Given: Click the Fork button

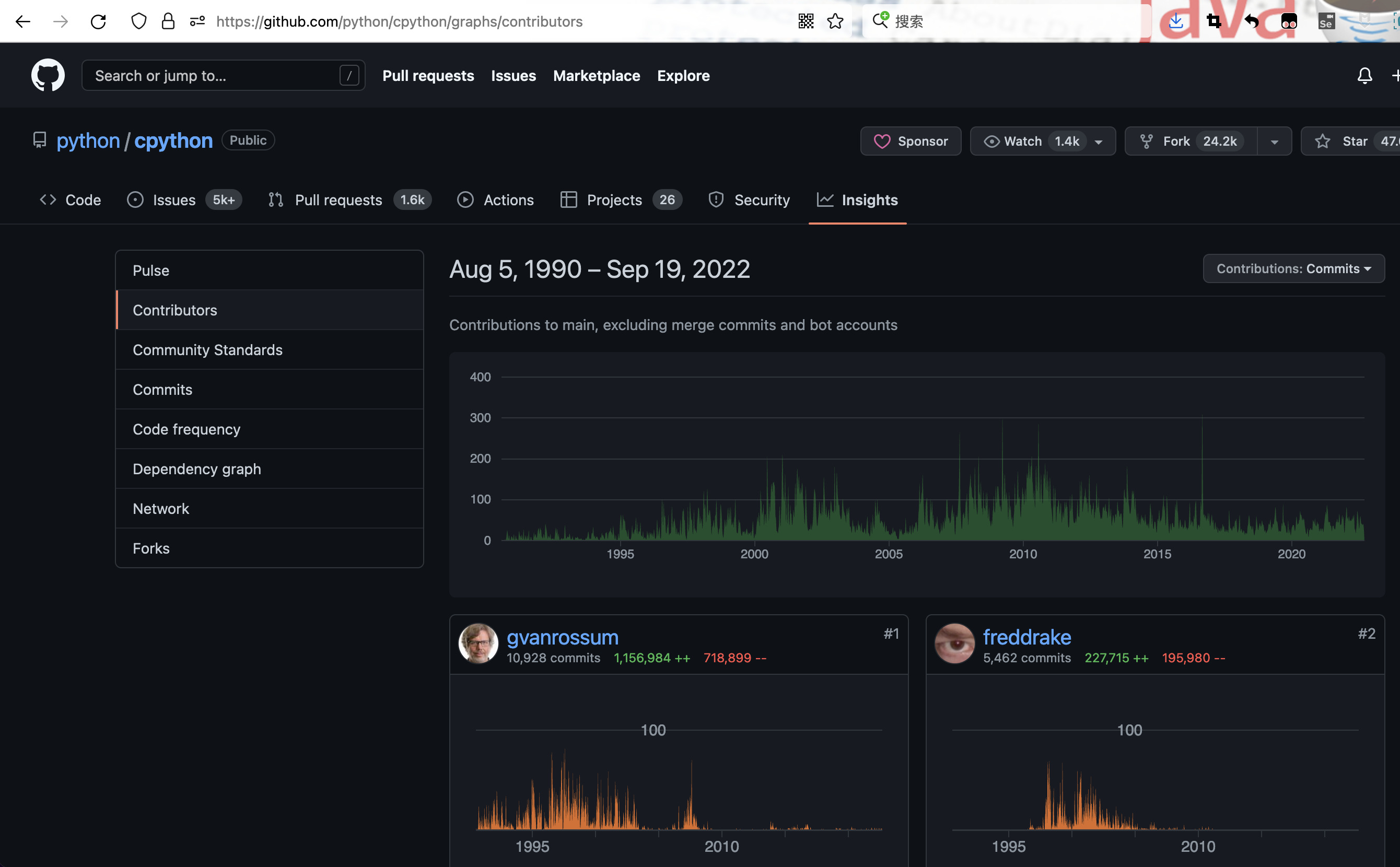Looking at the screenshot, I should point(1191,141).
